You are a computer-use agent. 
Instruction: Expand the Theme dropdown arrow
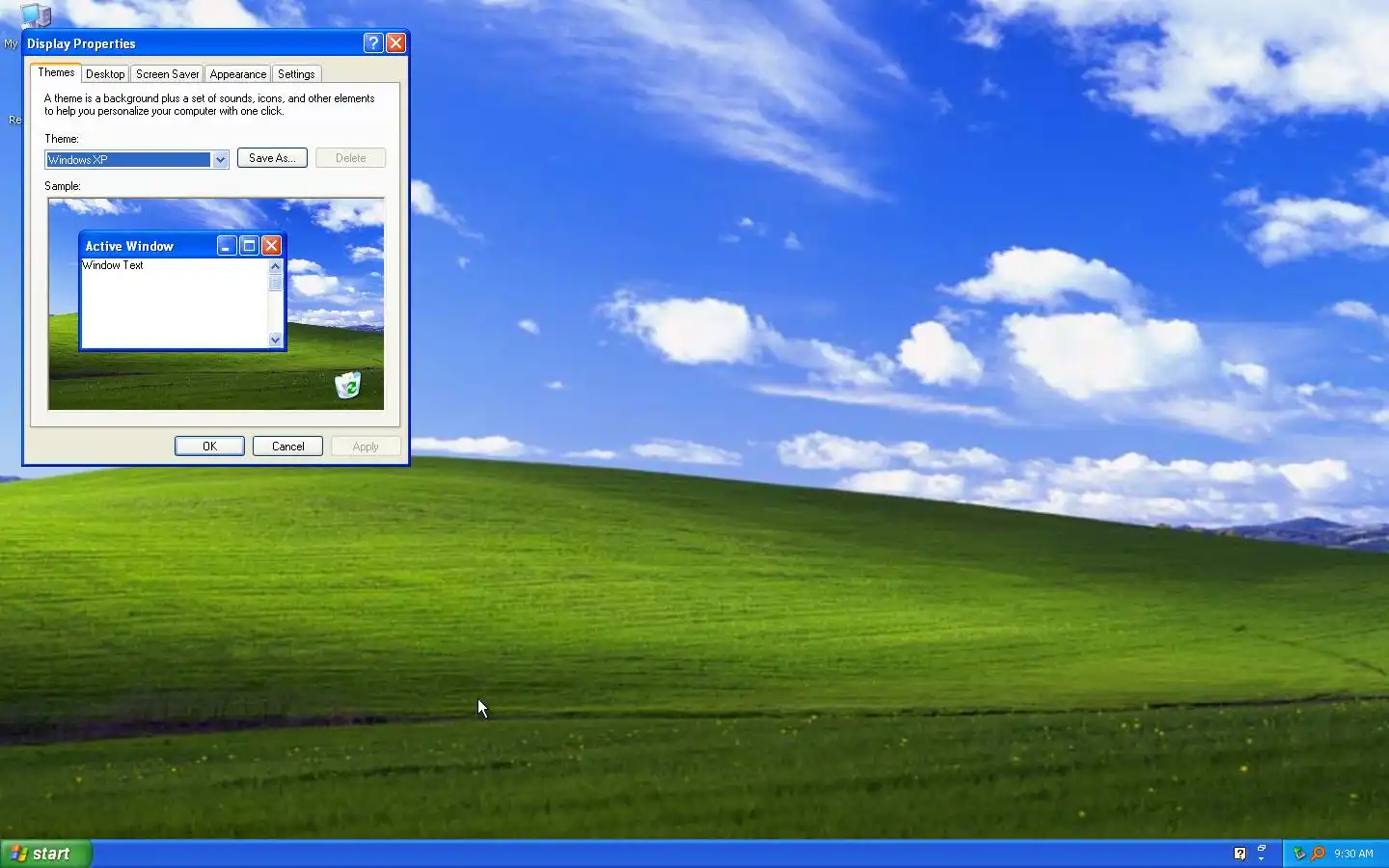220,160
